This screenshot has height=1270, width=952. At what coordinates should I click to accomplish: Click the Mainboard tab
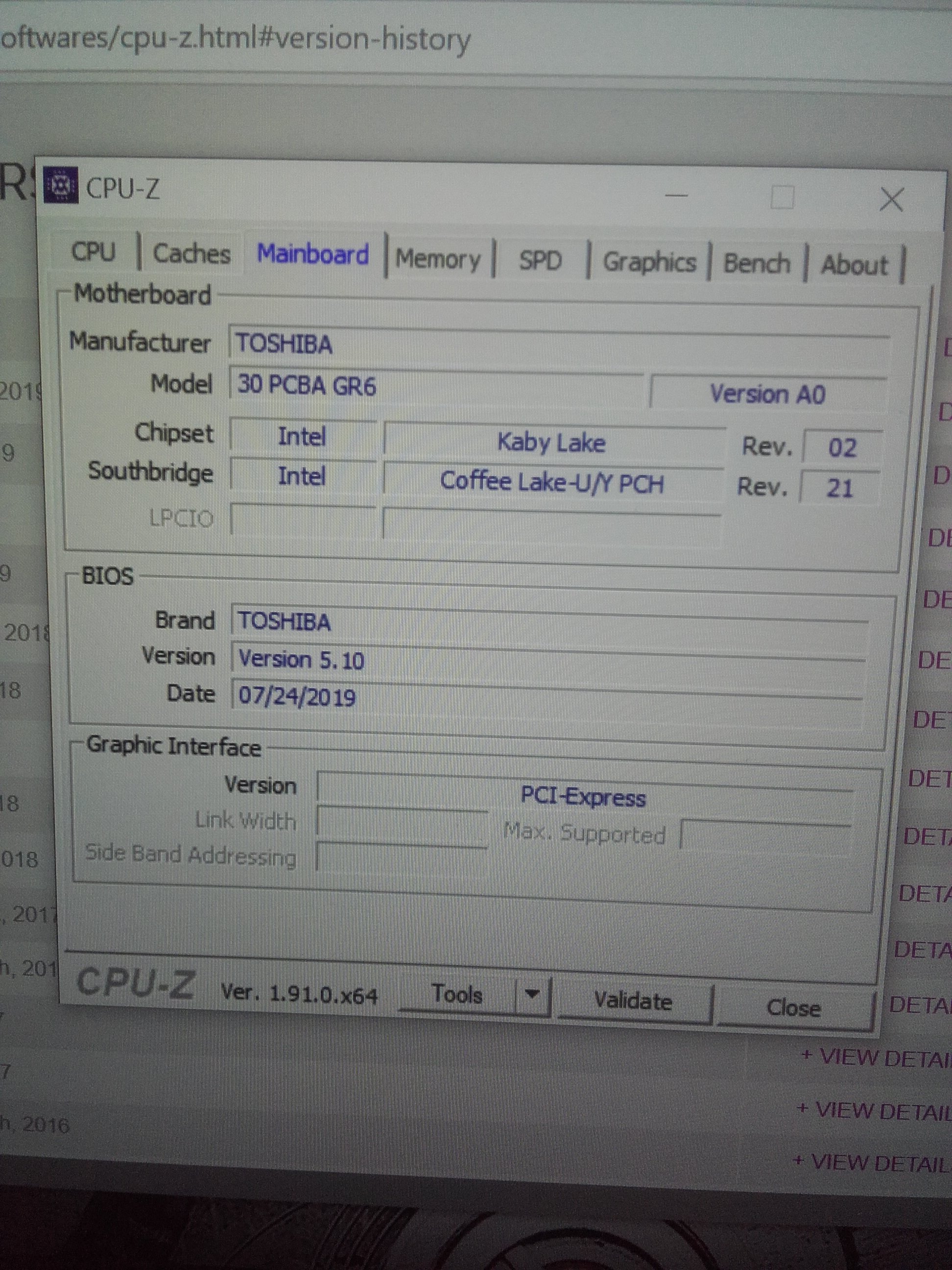(313, 254)
